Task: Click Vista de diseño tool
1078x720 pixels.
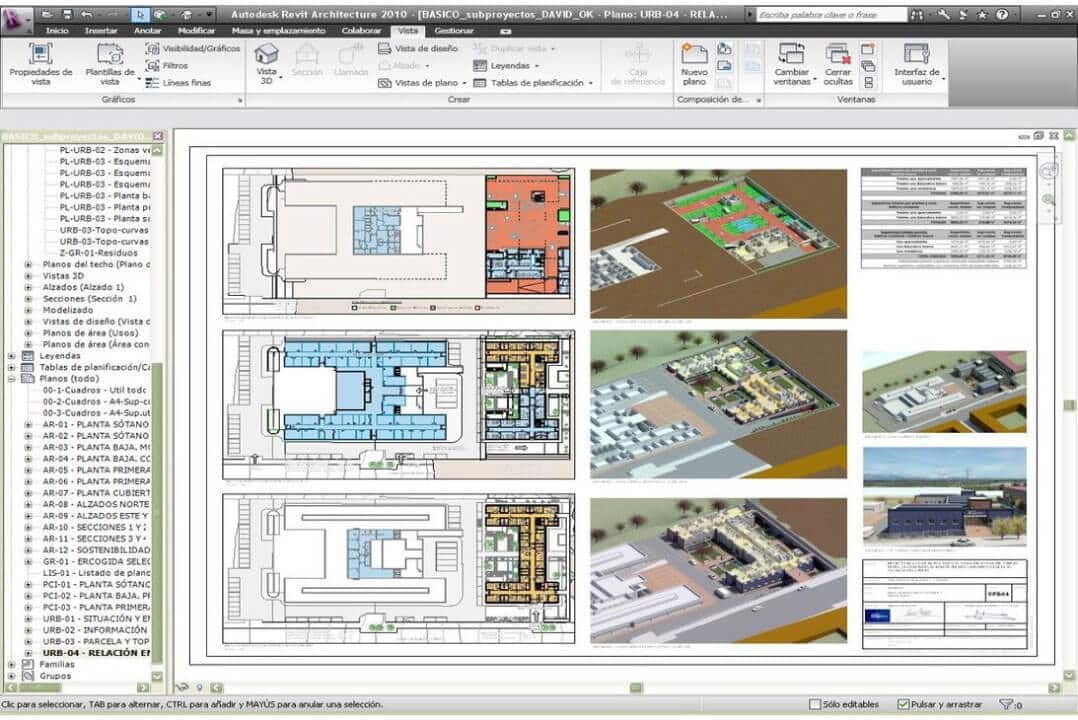Action: pyautogui.click(x=418, y=49)
